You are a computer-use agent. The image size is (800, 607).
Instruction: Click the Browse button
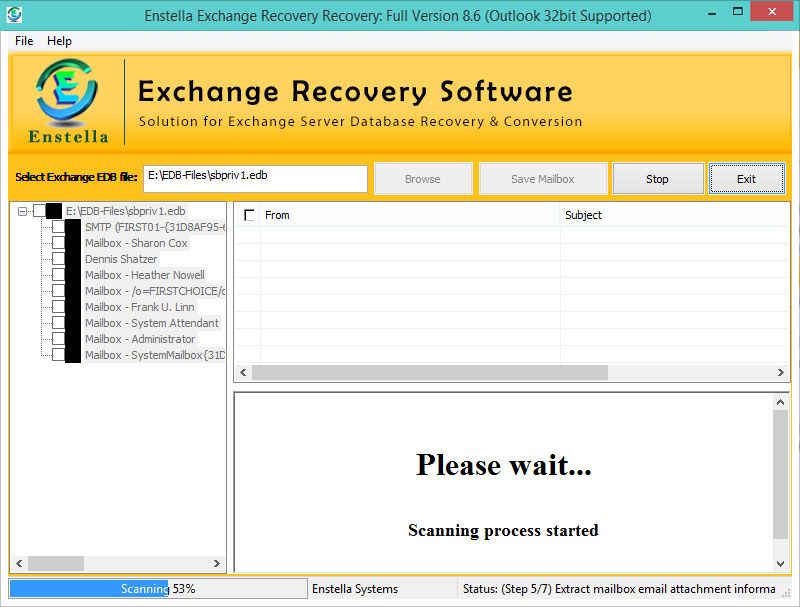(x=423, y=179)
